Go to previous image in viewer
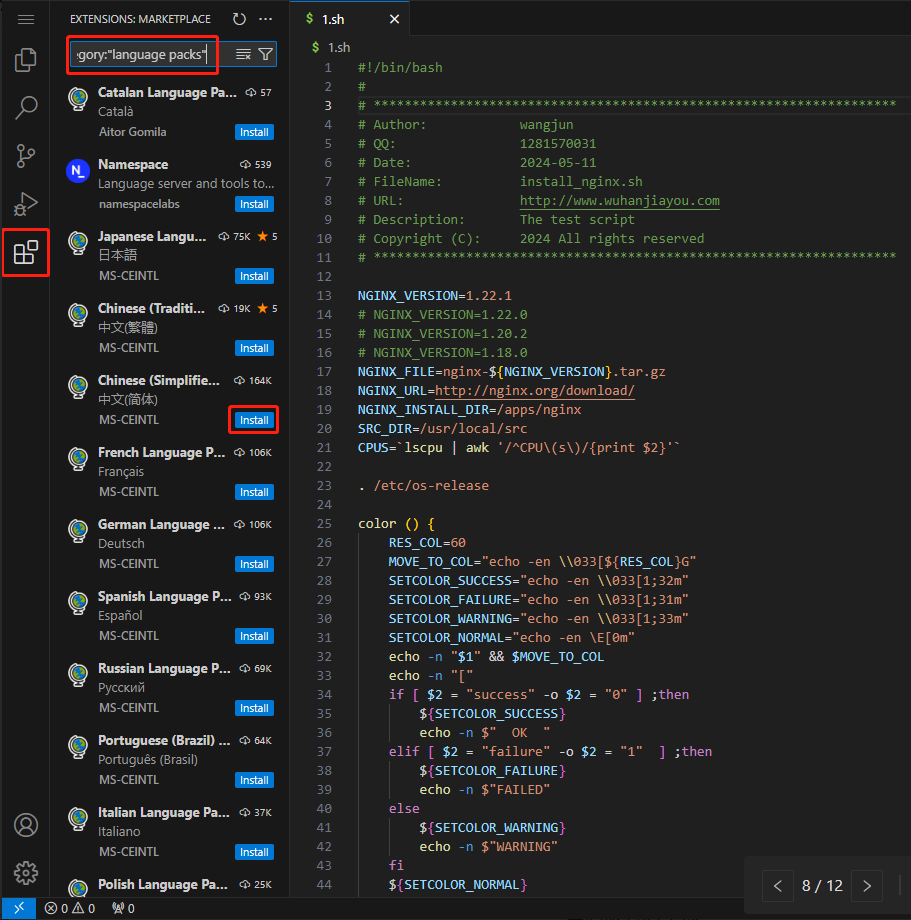The width and height of the screenshot is (911, 920). click(x=778, y=885)
